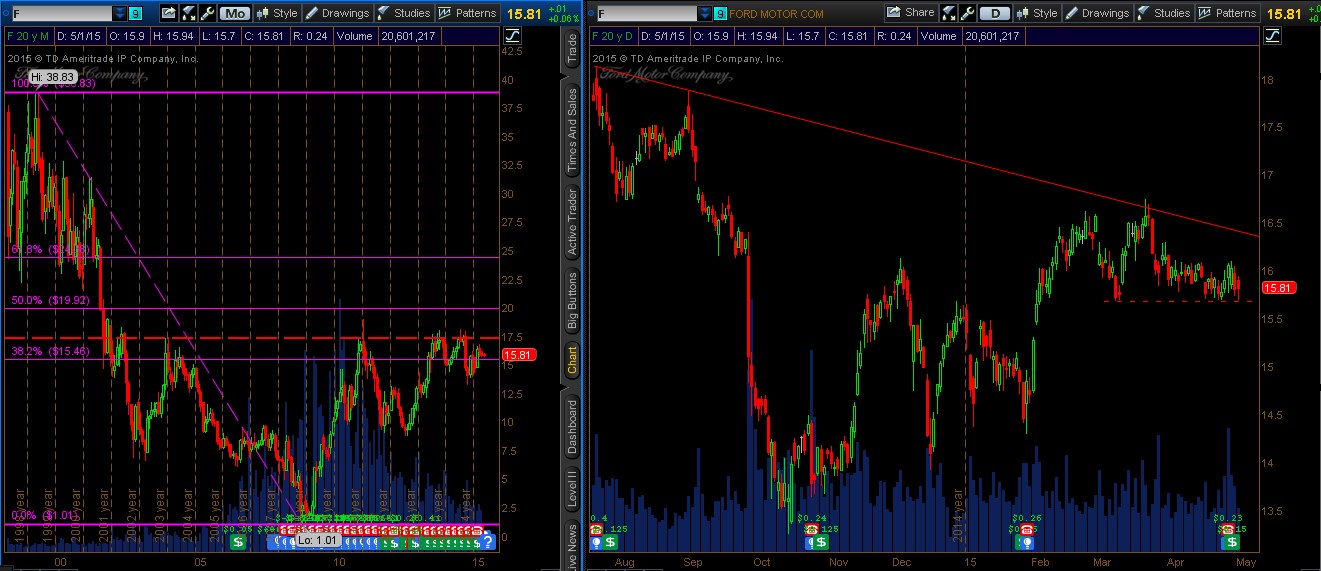Click the 50.0% ($19.92) Fibonacci label

49,299
